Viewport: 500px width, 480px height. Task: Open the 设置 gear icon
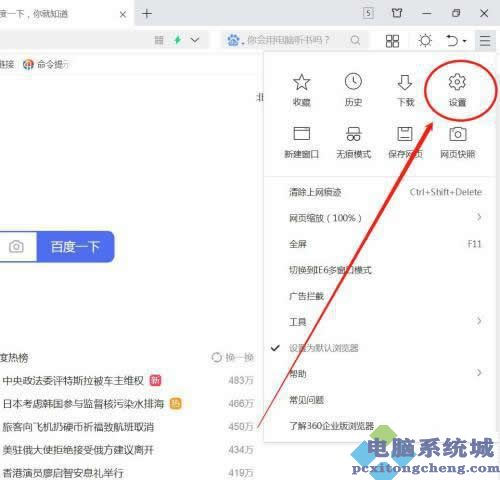coord(457,90)
